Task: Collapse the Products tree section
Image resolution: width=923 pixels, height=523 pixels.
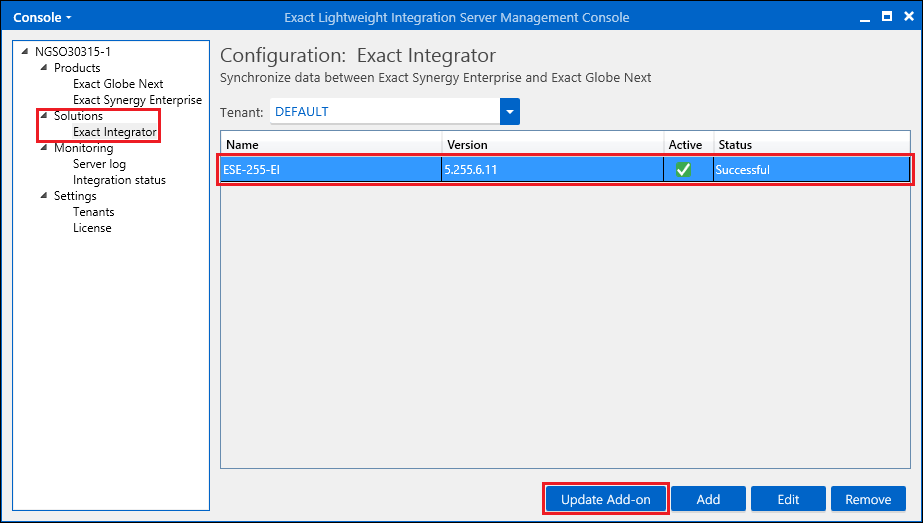Action: pyautogui.click(x=44, y=67)
